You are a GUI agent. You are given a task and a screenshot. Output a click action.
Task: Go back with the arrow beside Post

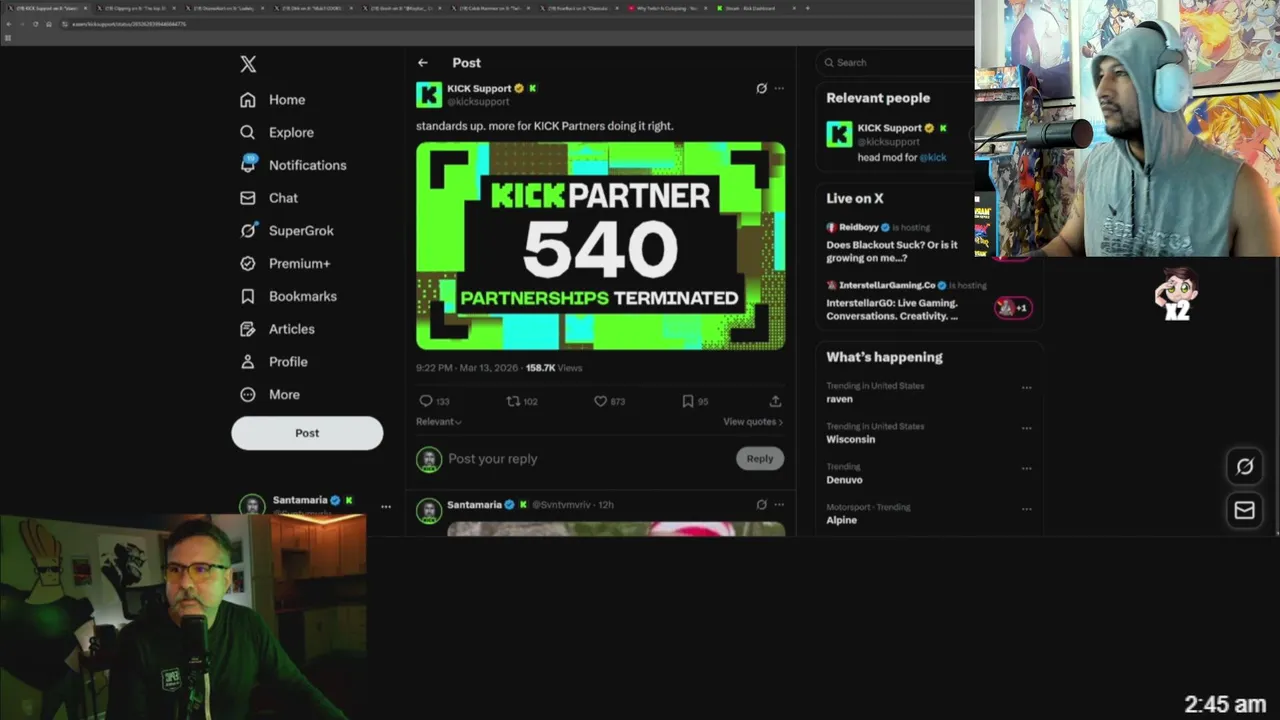[x=423, y=62]
